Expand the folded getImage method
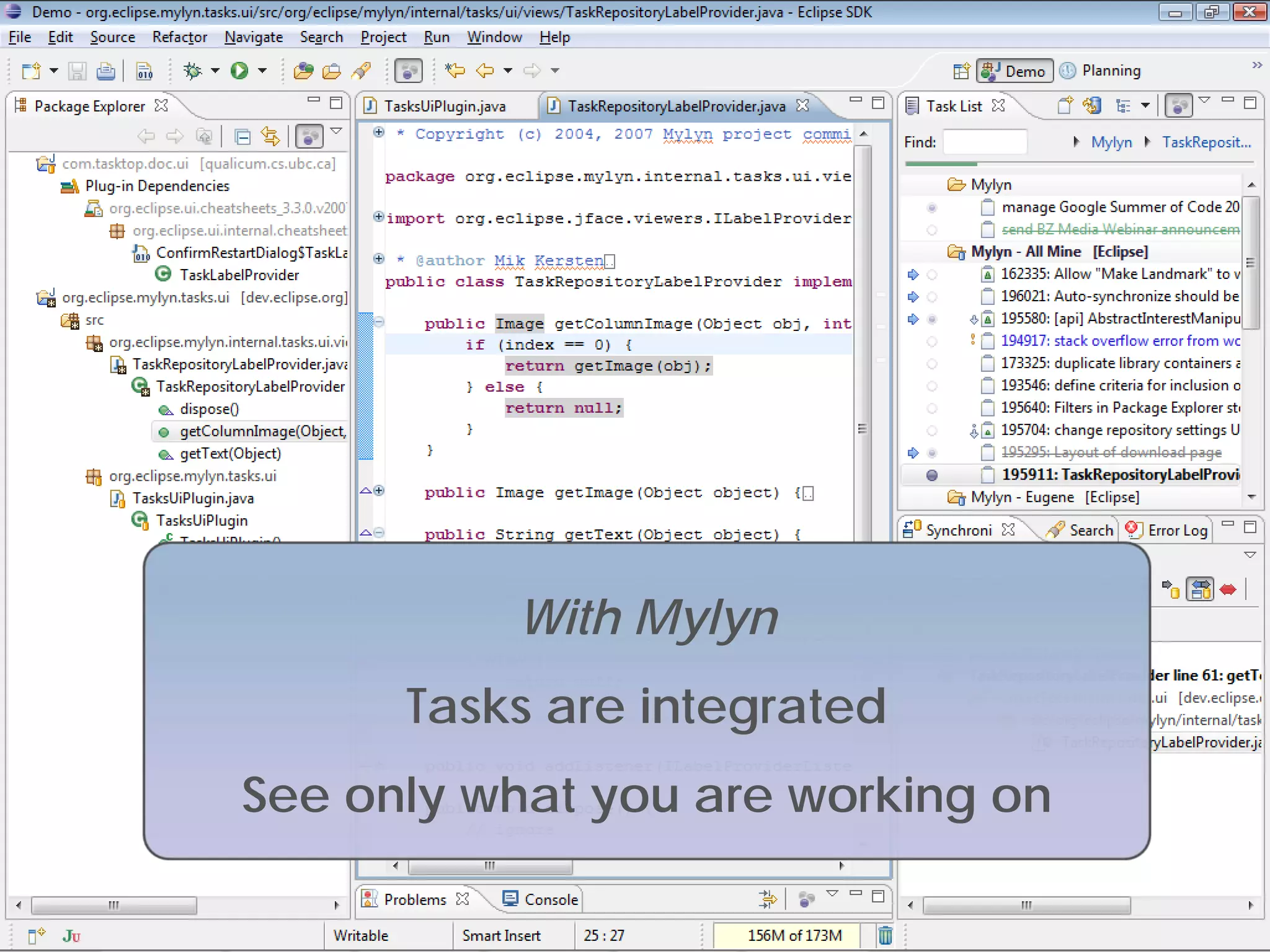This screenshot has width=1270, height=952. pos(379,491)
